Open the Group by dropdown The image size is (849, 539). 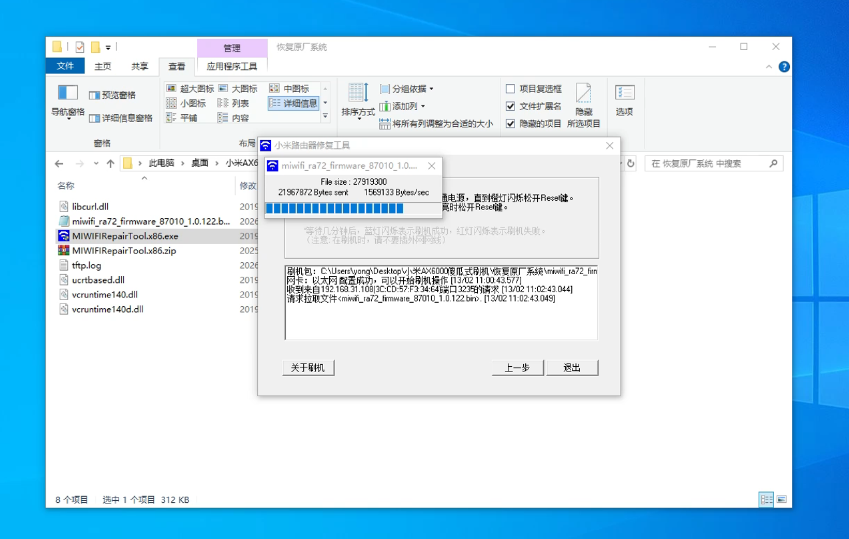coord(407,89)
